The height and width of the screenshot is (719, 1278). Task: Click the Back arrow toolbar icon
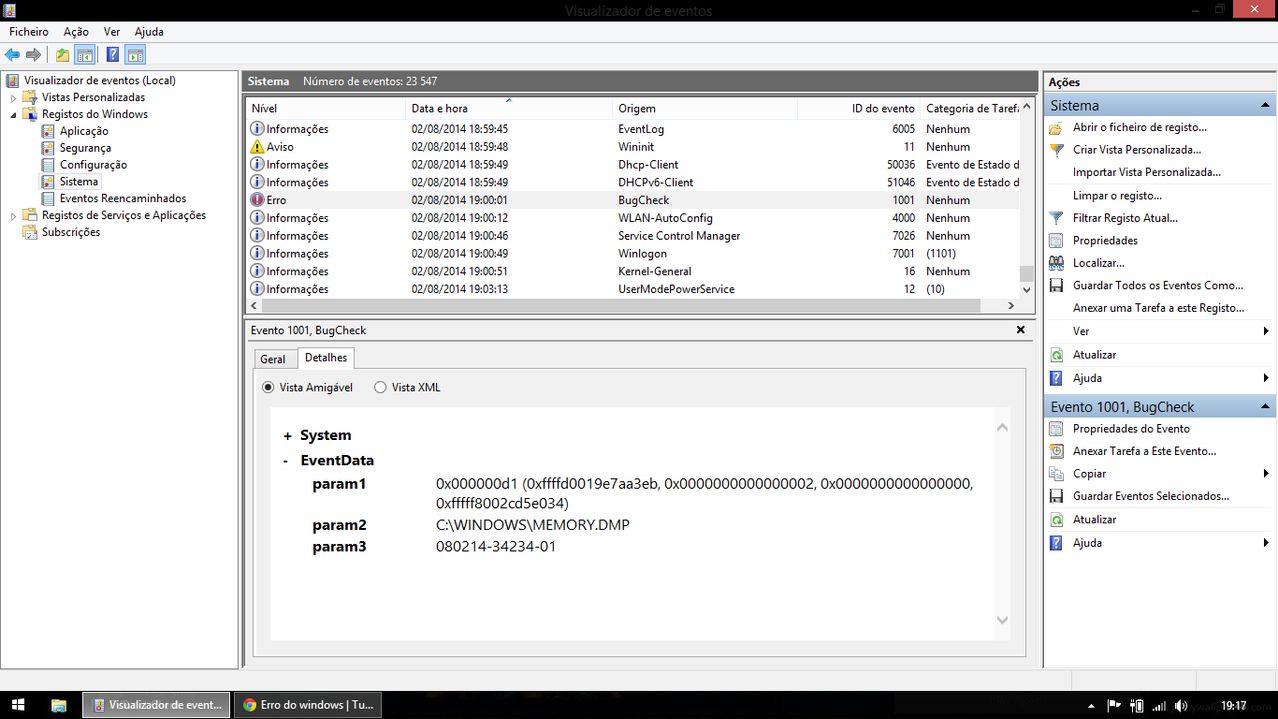(x=12, y=55)
